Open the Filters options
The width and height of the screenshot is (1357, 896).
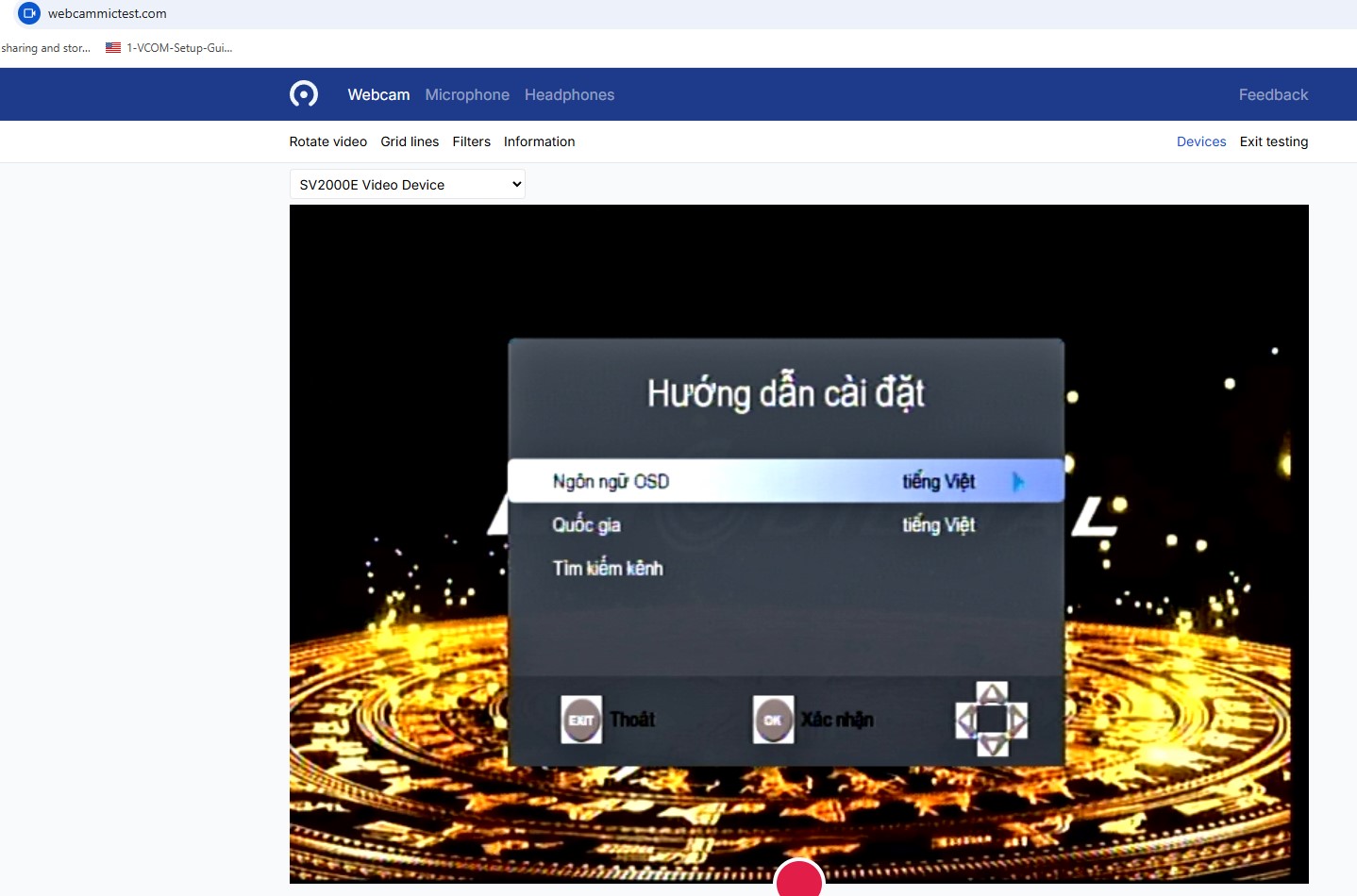click(471, 141)
